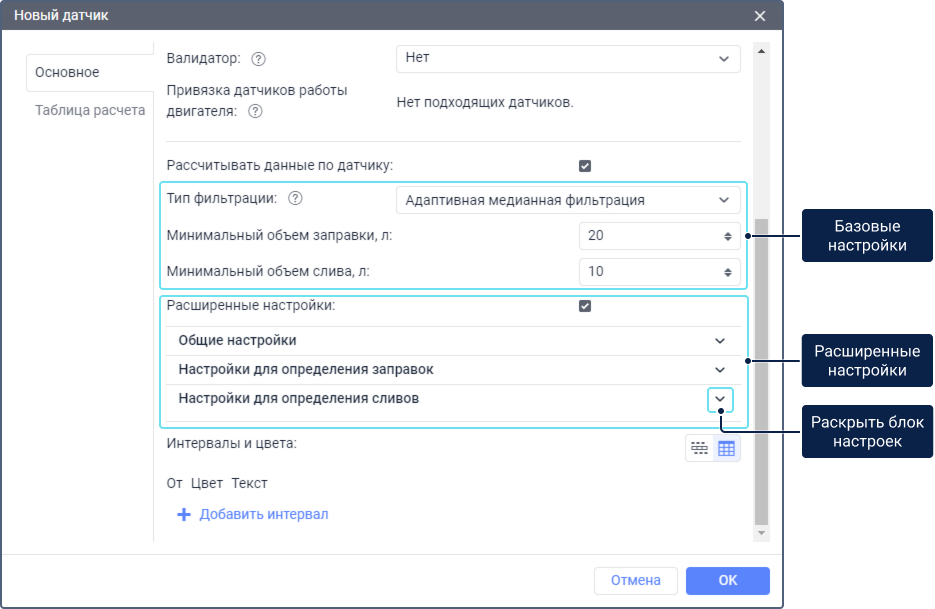
Task: Uncheck Рассчитывать данные по датчику checkbox
Action: [x=585, y=166]
